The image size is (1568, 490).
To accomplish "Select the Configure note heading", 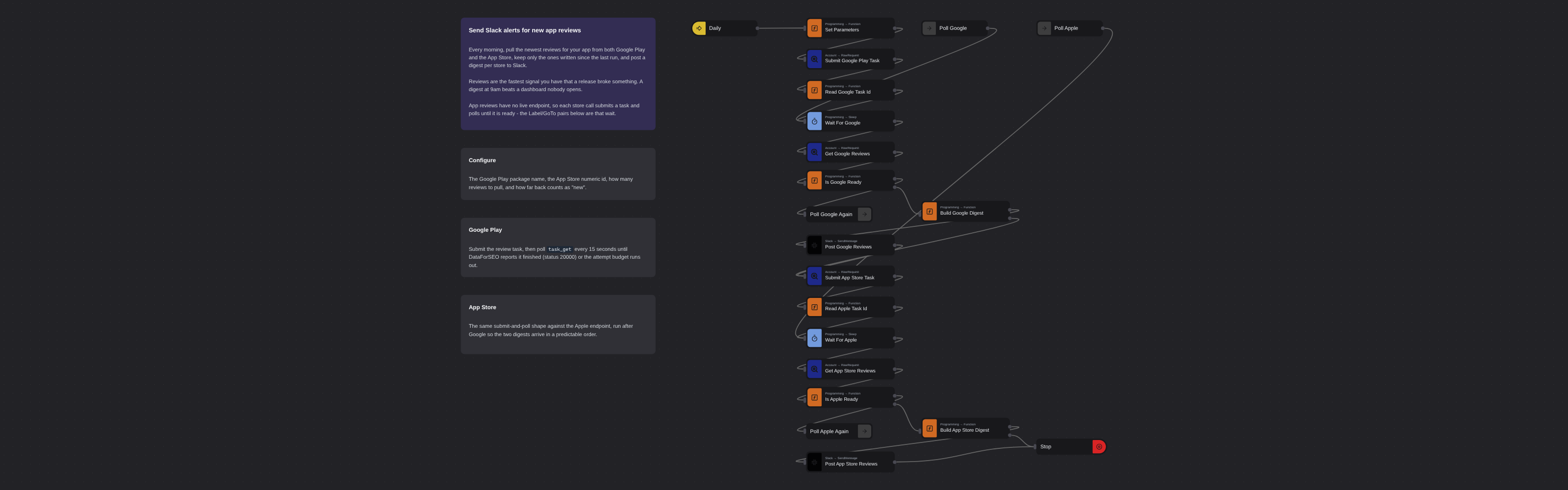I will pyautogui.click(x=482, y=161).
